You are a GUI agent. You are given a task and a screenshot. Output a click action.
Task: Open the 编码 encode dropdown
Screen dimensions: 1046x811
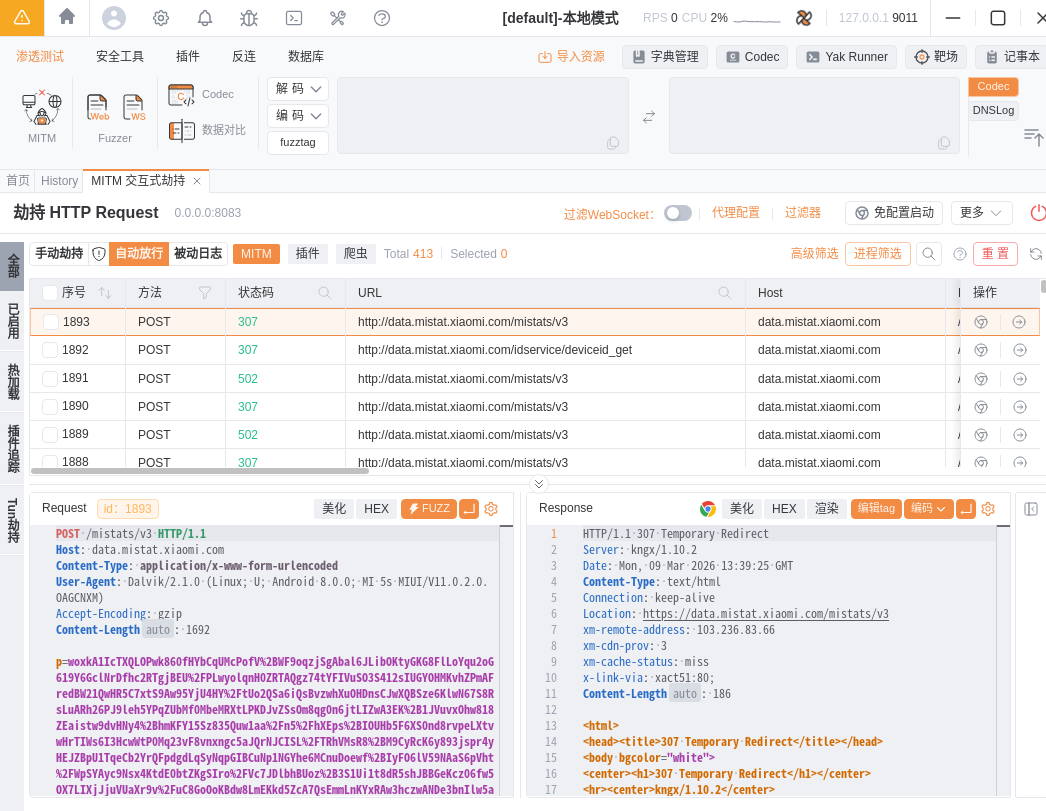(x=298, y=116)
